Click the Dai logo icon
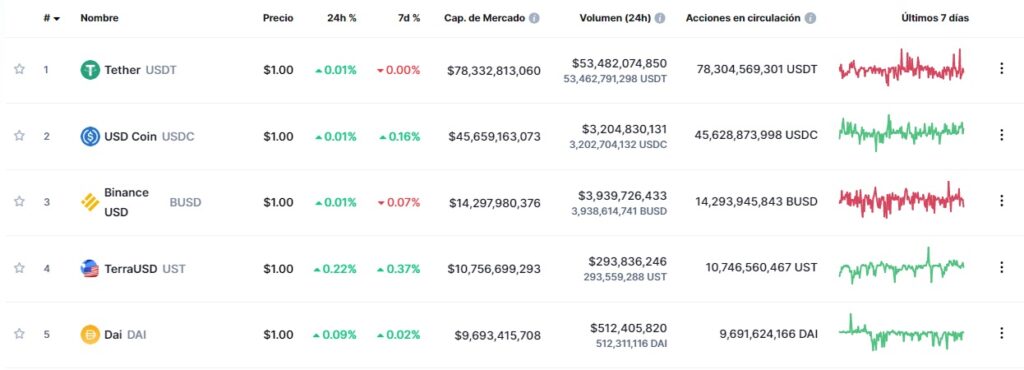Screen dimensions: 1024x370 [90, 335]
